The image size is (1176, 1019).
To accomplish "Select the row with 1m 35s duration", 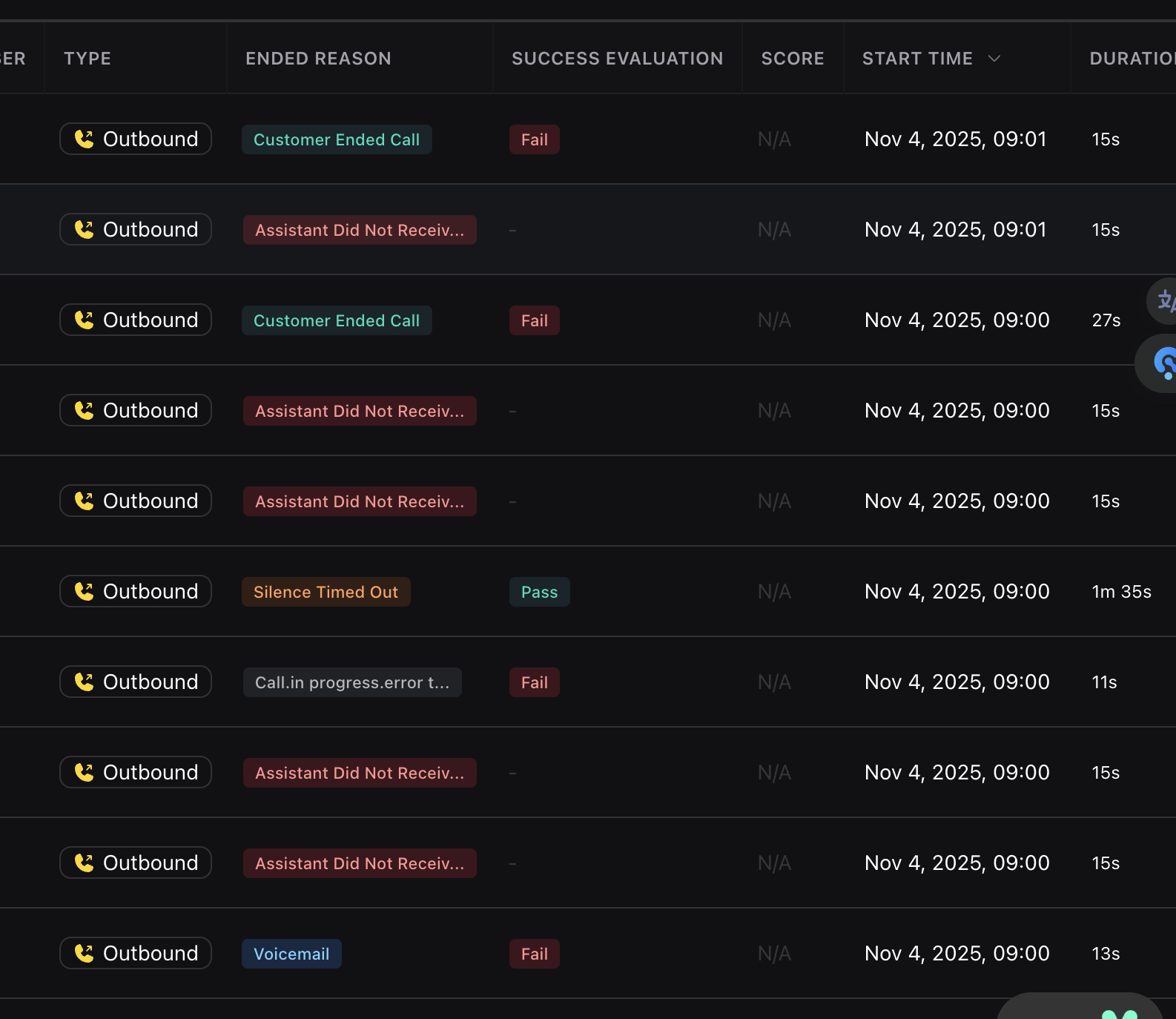I will (x=1121, y=592).
